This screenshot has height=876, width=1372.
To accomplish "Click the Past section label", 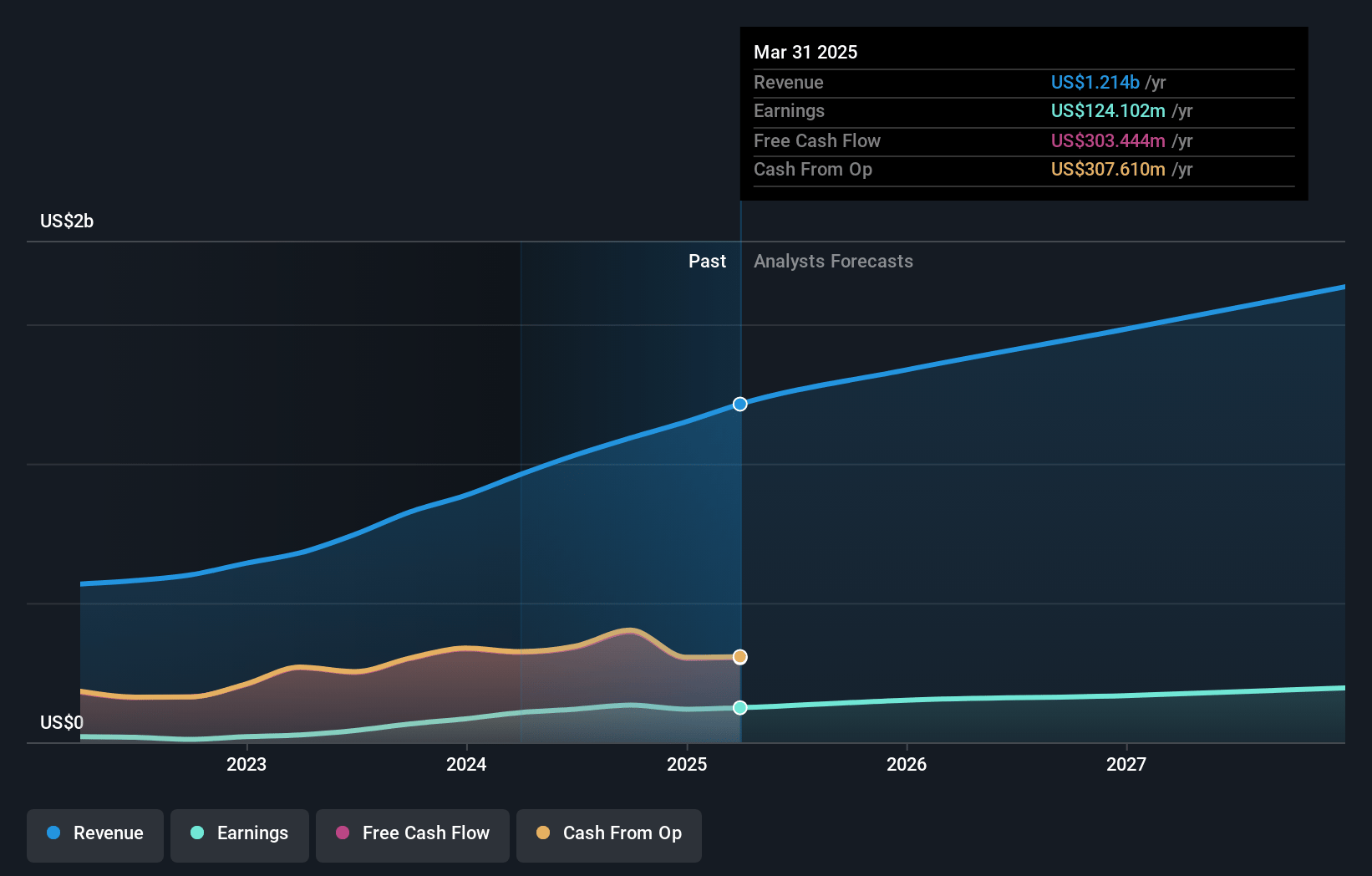I will coord(707,261).
